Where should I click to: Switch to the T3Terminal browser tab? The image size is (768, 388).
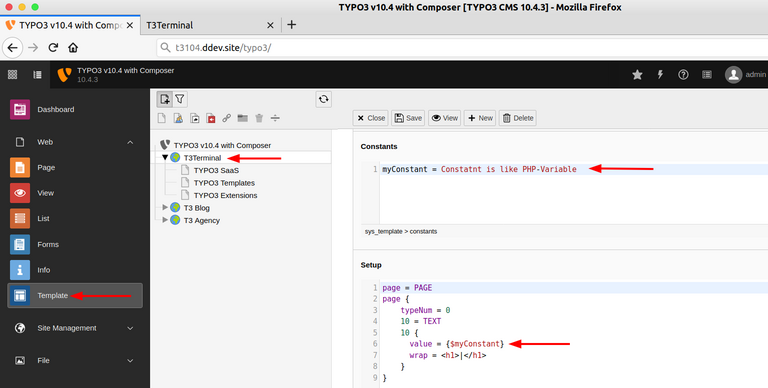click(x=210, y=25)
